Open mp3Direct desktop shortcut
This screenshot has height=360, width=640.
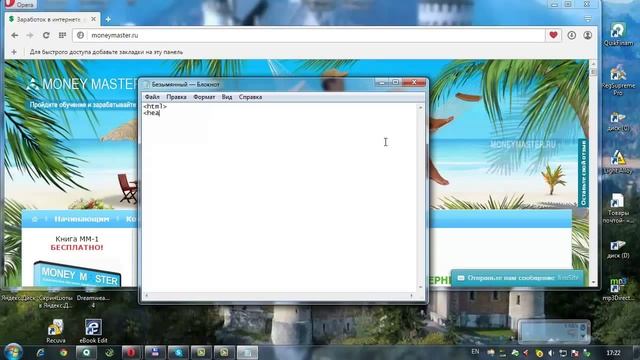(x=618, y=289)
